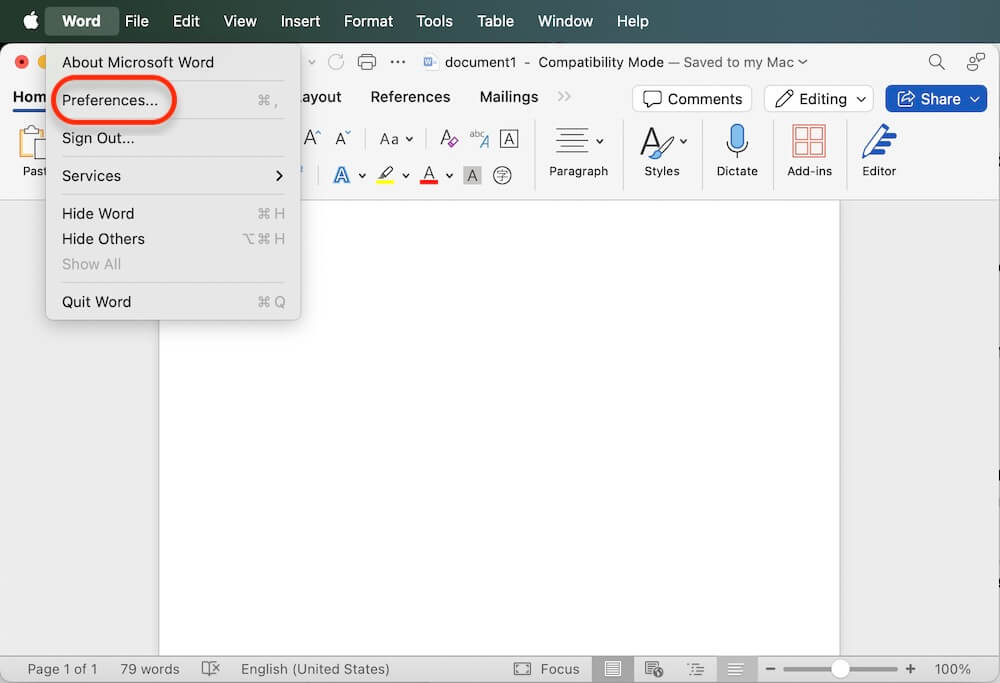Toggle character shading on selected text
Screen dimensions: 1000x683
point(472,175)
